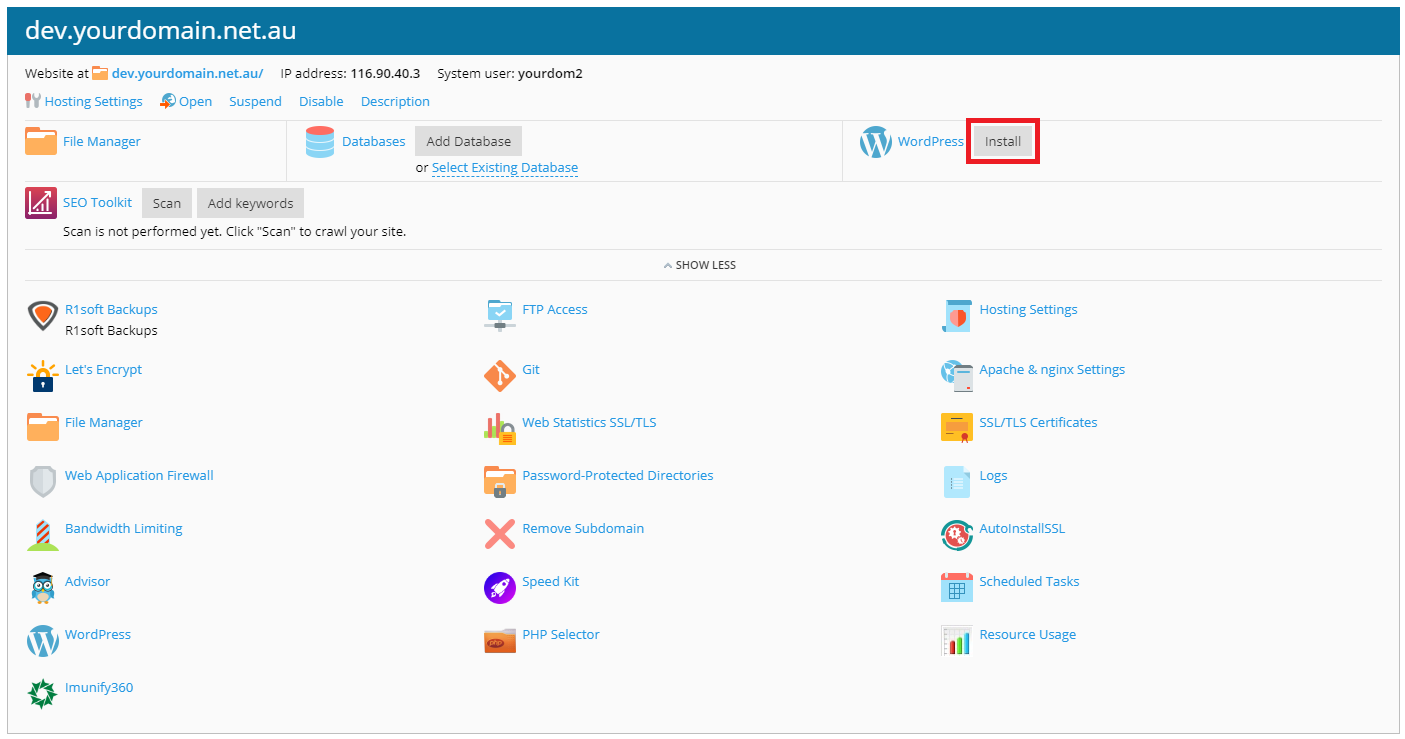The image size is (1405, 739).
Task: Open the Password-Protected Directories folder icon
Action: click(x=499, y=482)
